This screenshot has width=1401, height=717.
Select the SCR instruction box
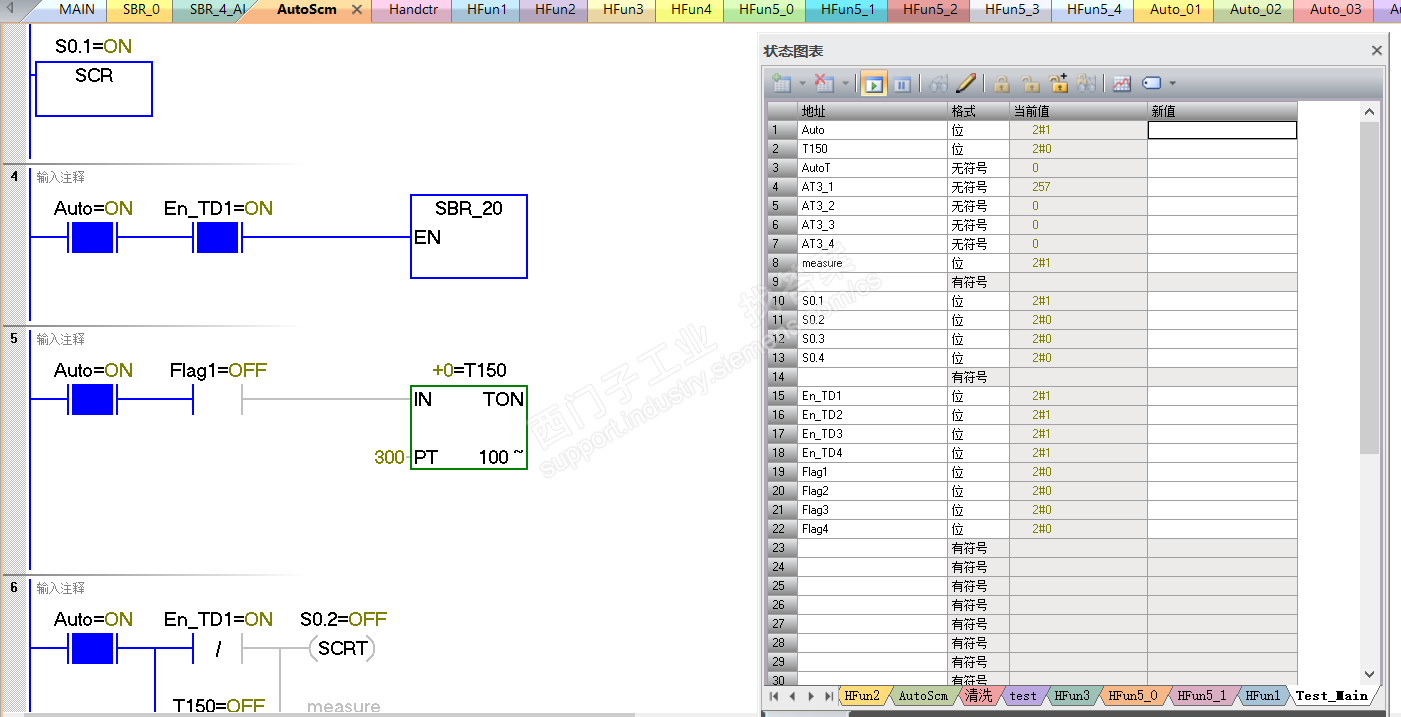tap(94, 89)
